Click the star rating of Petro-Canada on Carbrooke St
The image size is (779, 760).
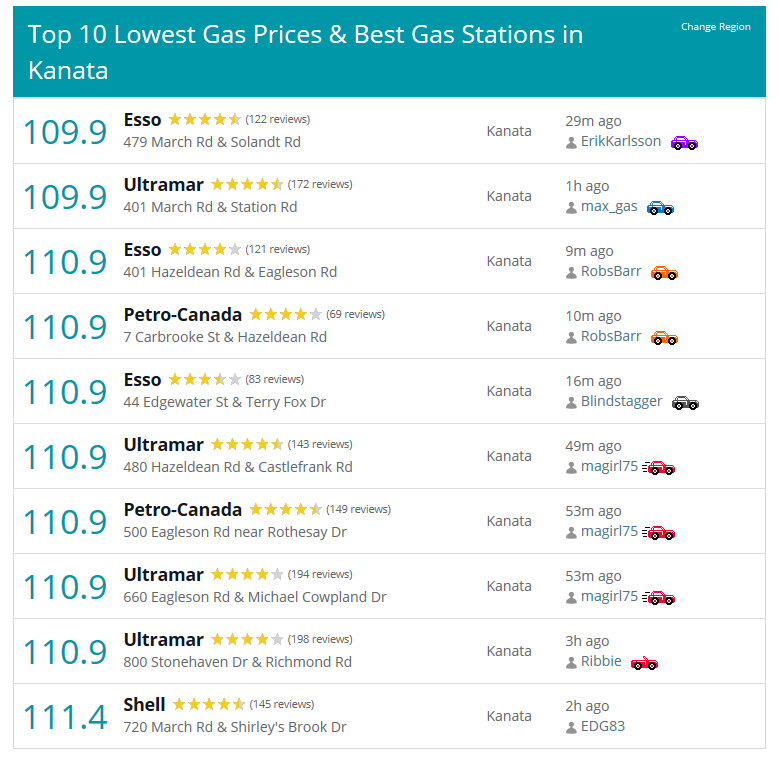coord(285,314)
